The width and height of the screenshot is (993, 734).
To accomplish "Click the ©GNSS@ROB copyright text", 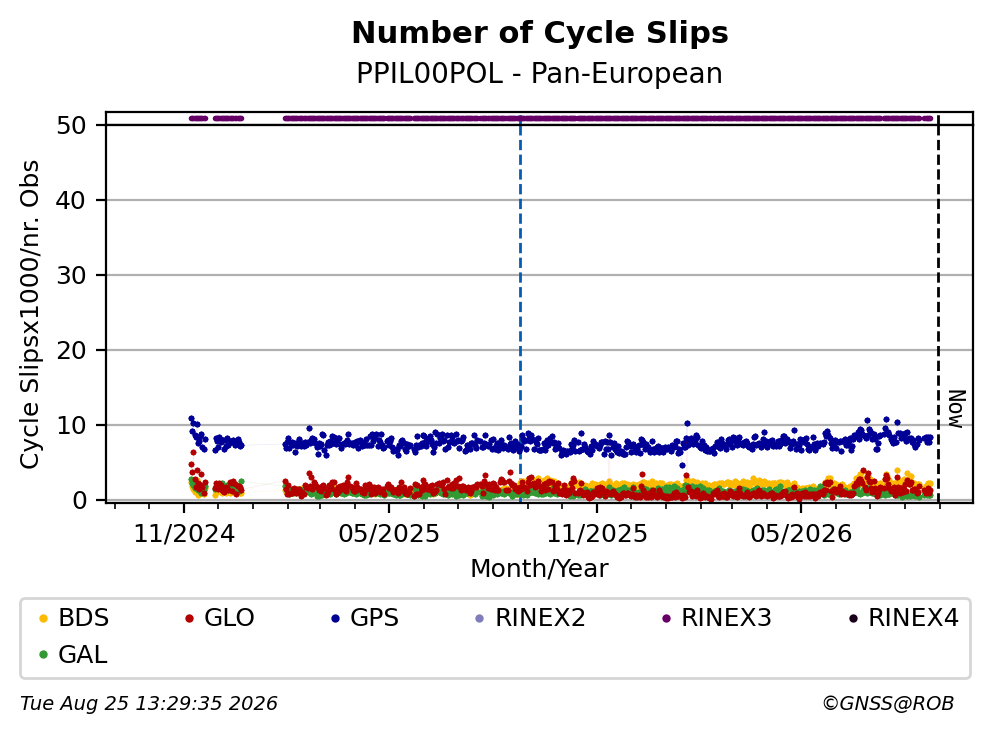I will [888, 704].
